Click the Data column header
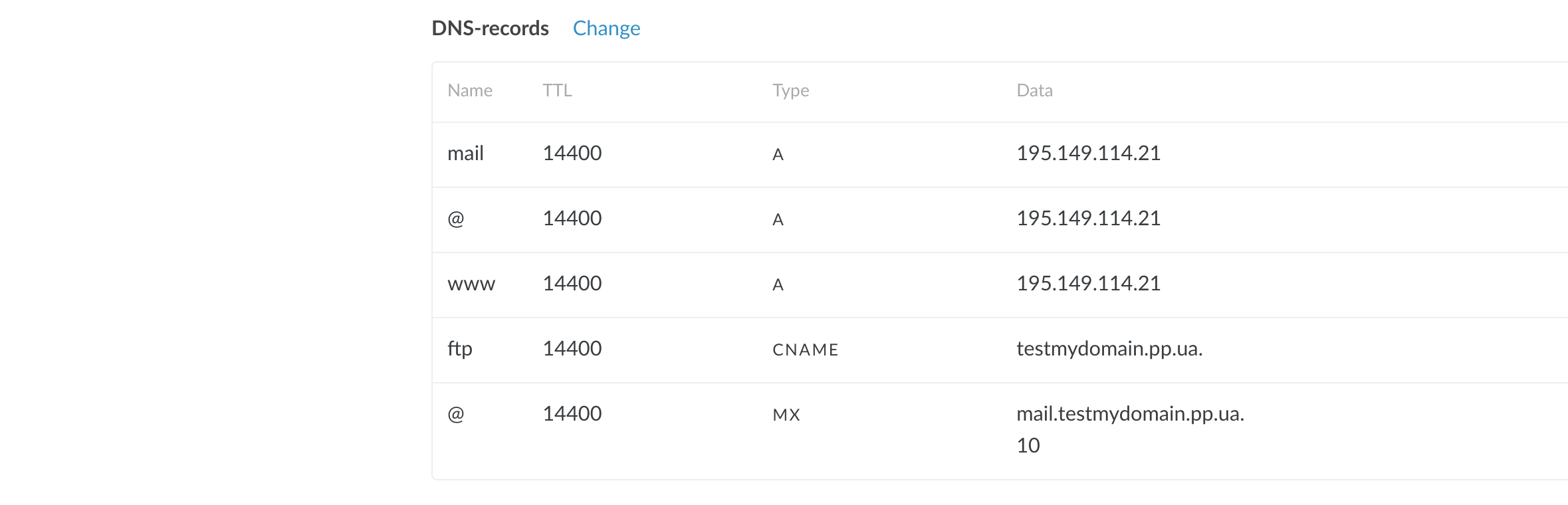The width and height of the screenshot is (1568, 505). 1034,90
